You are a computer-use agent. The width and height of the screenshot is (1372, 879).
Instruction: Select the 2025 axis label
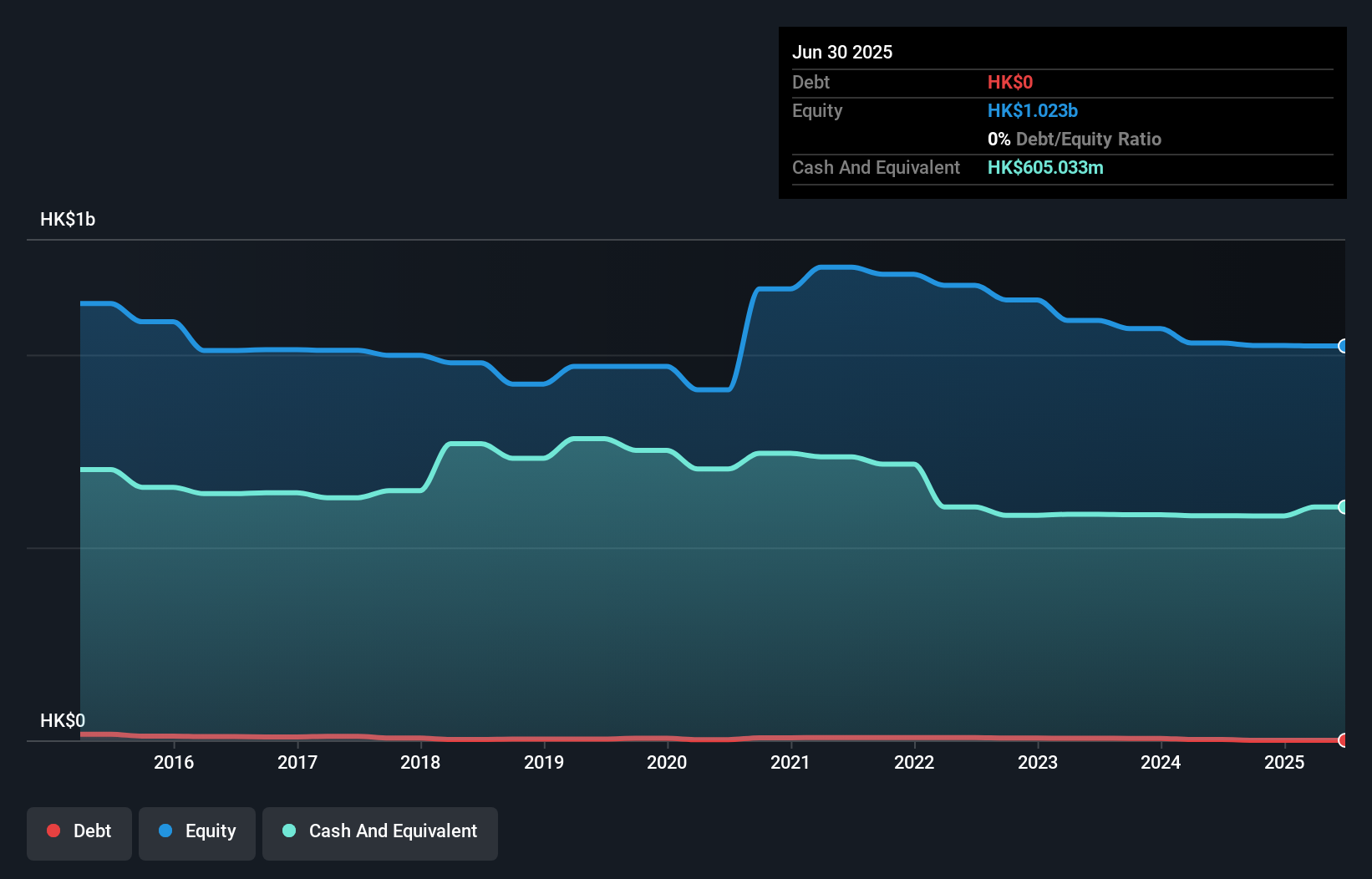tap(1284, 762)
